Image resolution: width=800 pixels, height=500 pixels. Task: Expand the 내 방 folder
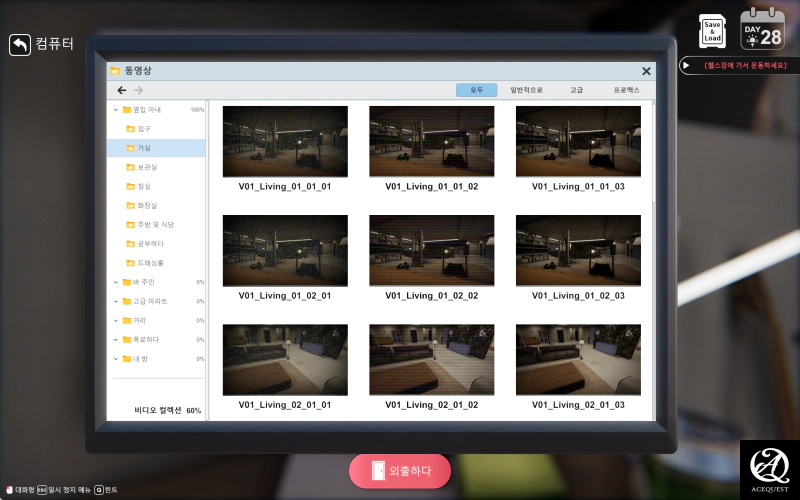point(115,358)
